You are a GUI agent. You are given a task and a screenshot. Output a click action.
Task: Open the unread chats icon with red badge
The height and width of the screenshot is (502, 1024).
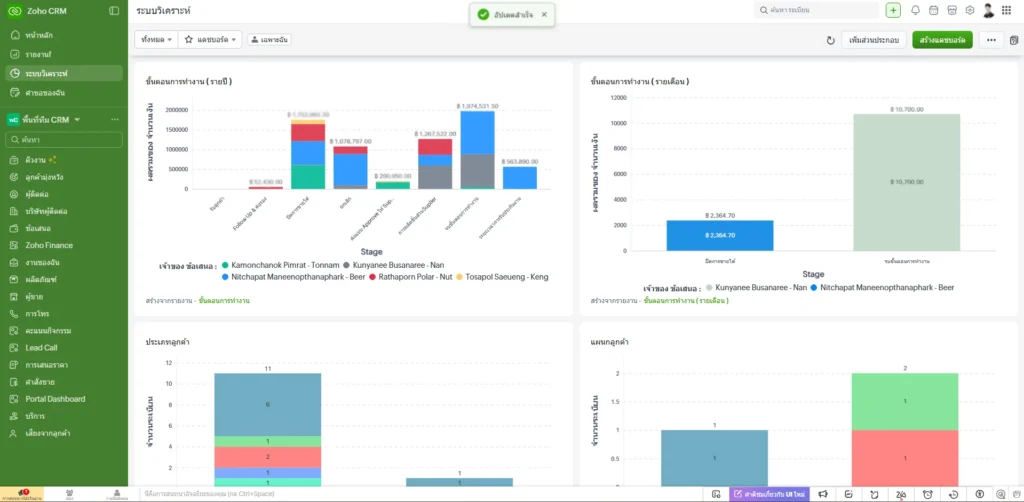(22, 494)
